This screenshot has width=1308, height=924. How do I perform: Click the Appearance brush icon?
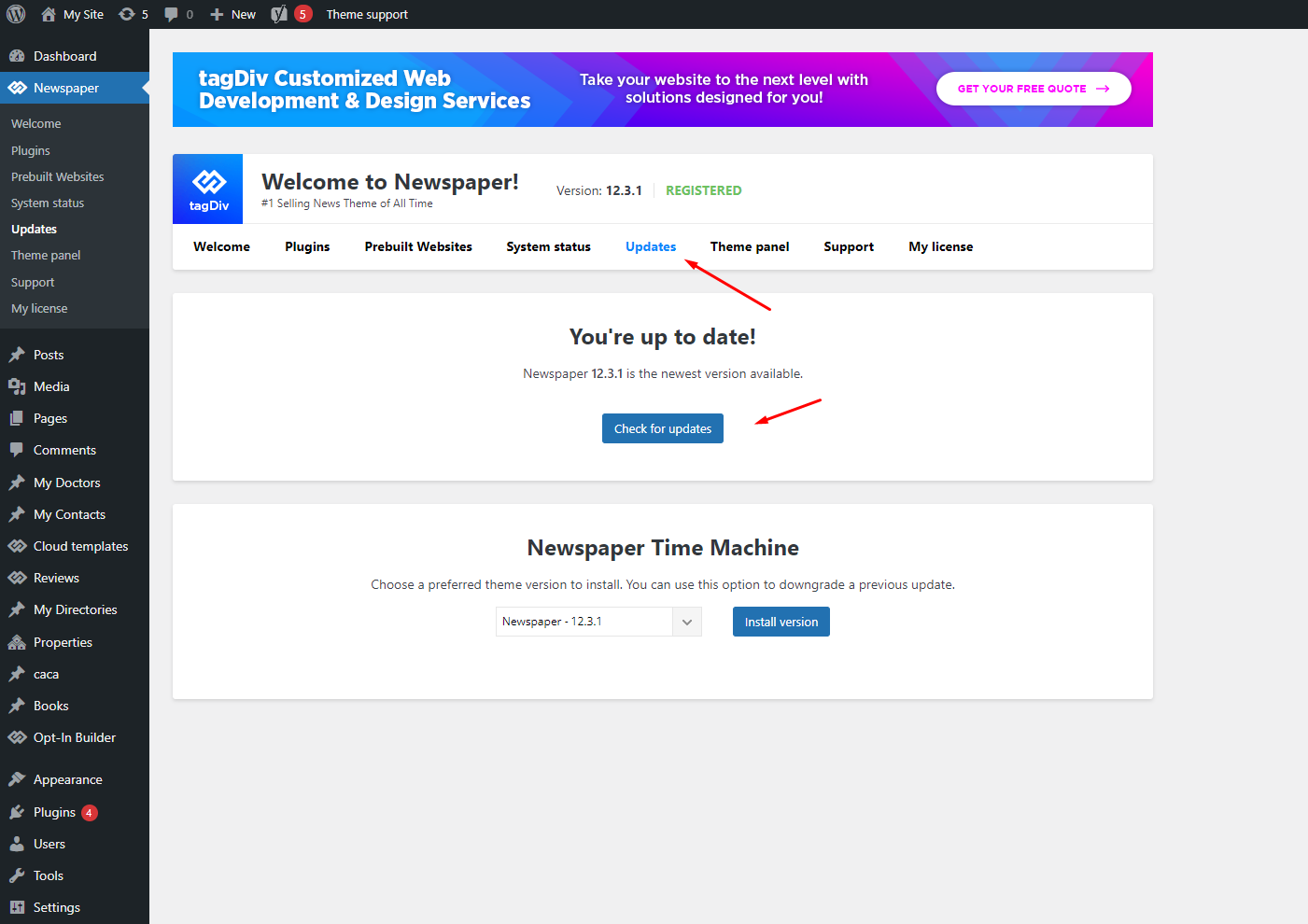click(17, 779)
